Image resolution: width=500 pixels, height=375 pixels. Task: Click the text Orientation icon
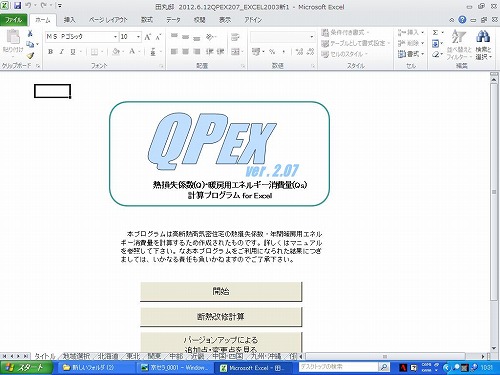[x=210, y=37]
